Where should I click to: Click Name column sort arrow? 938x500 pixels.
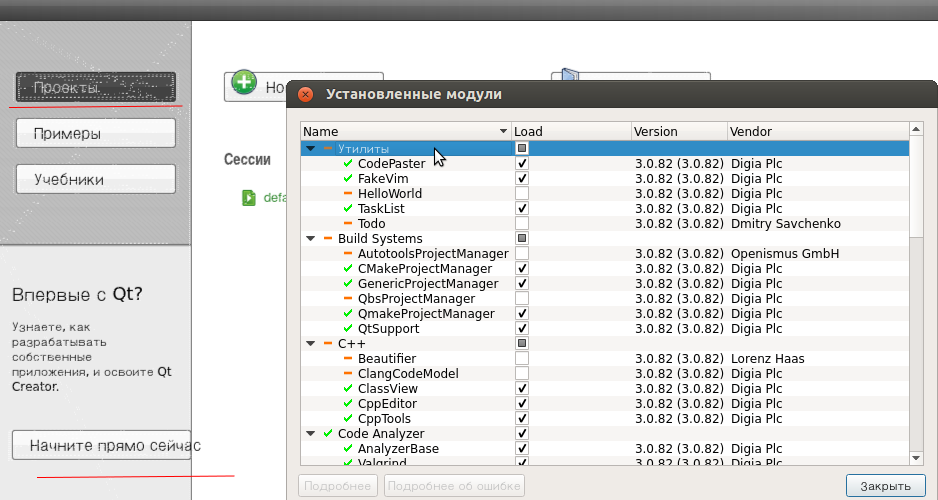coord(503,132)
